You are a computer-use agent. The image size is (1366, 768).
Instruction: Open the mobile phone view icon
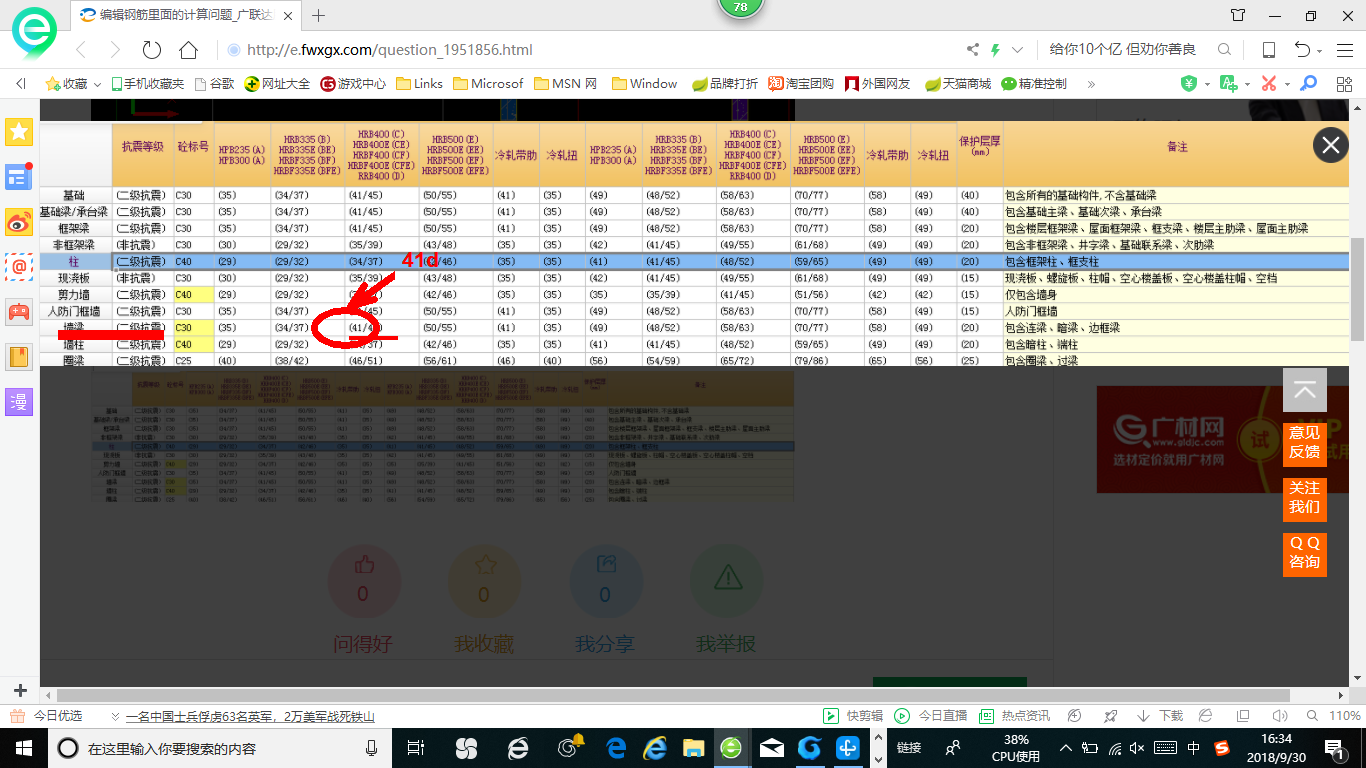coord(1269,50)
